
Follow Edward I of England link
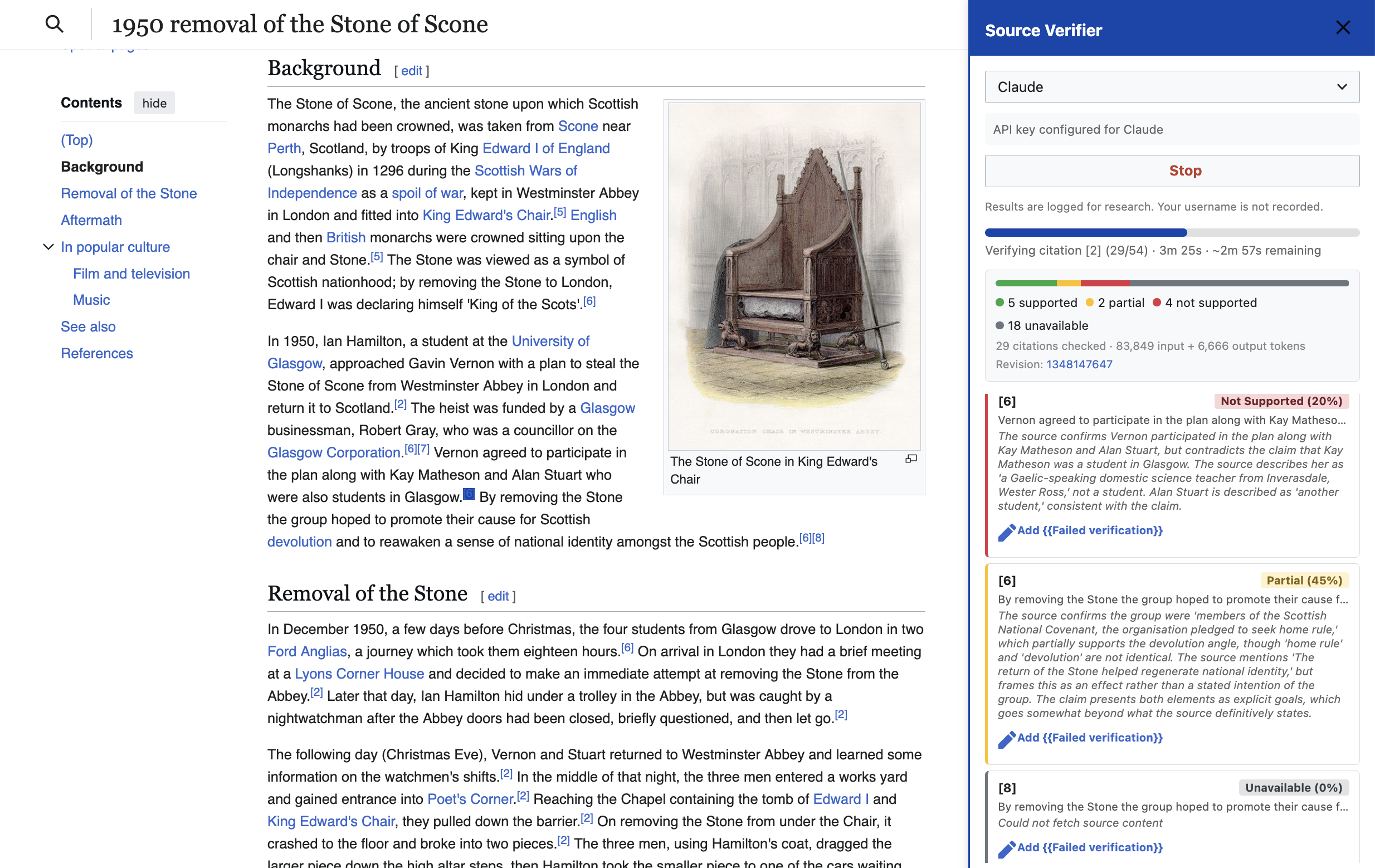click(x=546, y=148)
